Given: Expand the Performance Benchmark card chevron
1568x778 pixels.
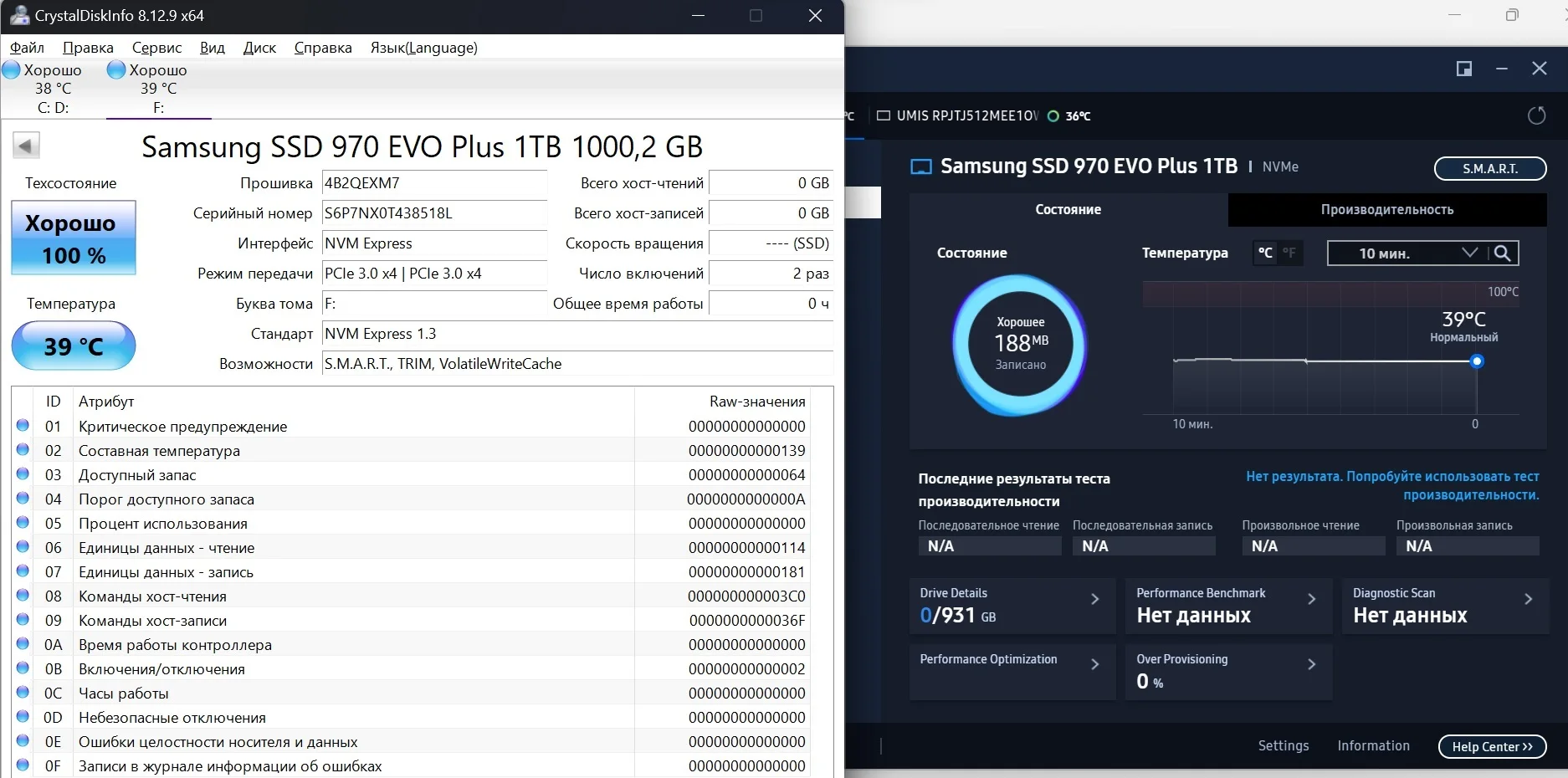Looking at the screenshot, I should click(x=1311, y=599).
